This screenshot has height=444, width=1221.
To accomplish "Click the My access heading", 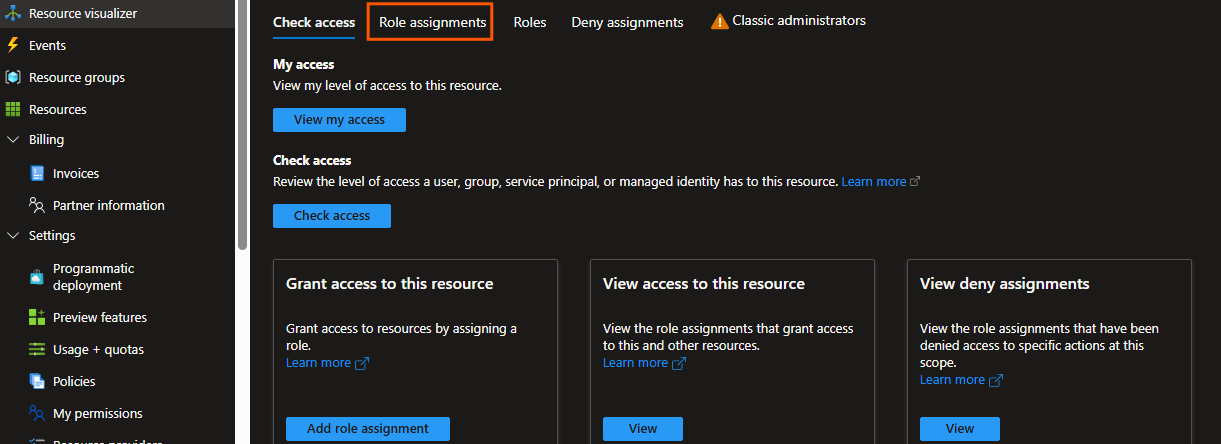I will point(304,64).
